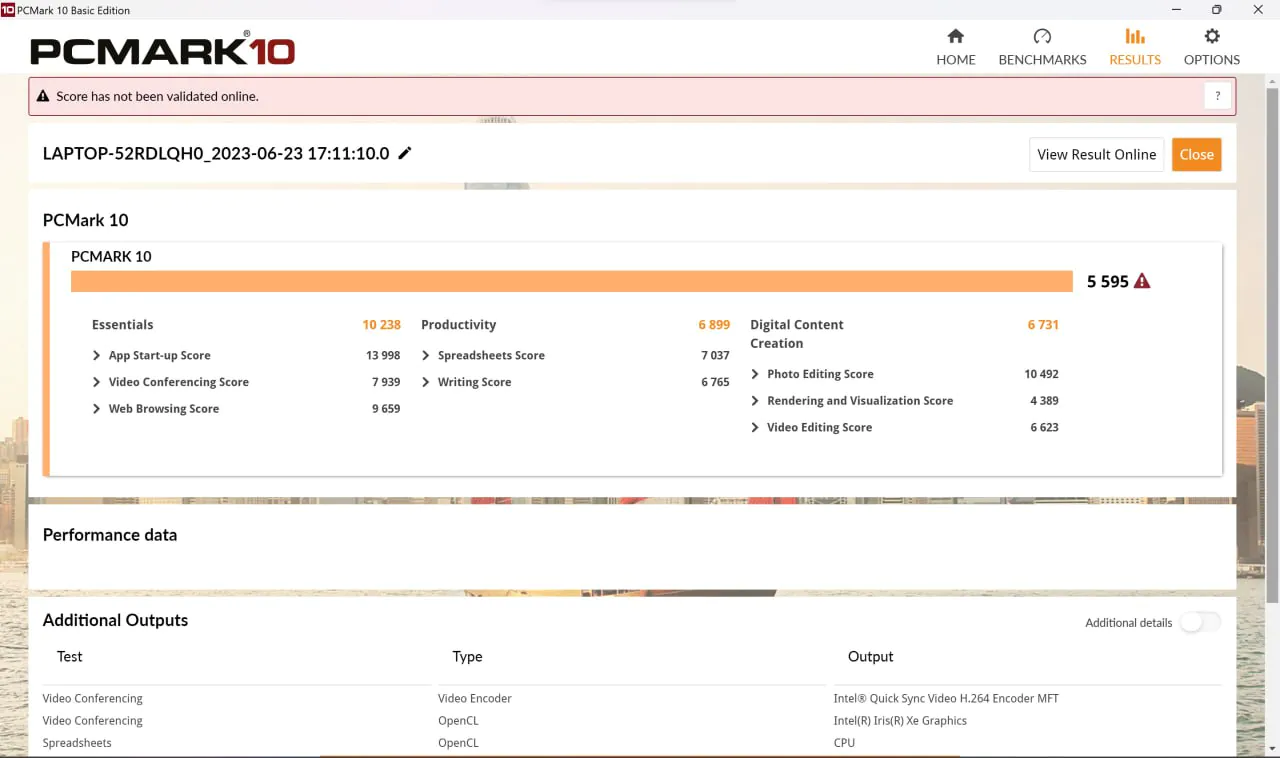Click the Score has not been validated message
This screenshot has width=1280, height=758.
157,97
